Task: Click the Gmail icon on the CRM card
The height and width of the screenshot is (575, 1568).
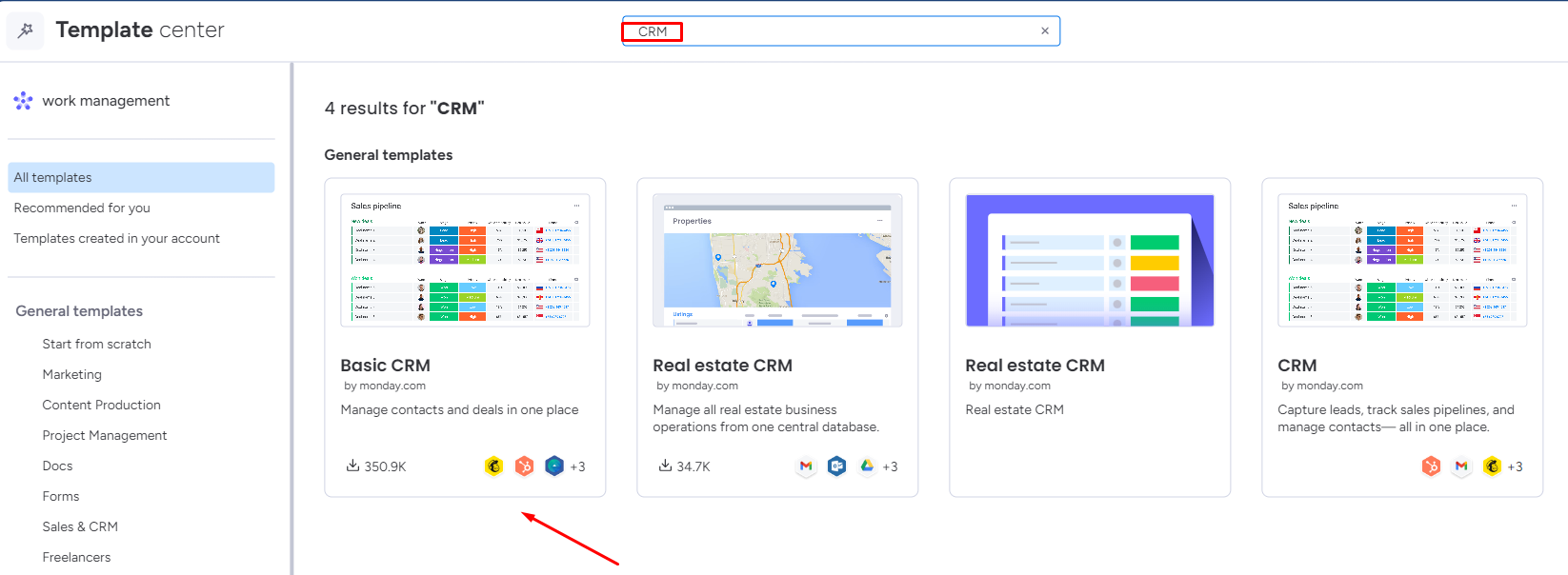Action: [x=1461, y=466]
